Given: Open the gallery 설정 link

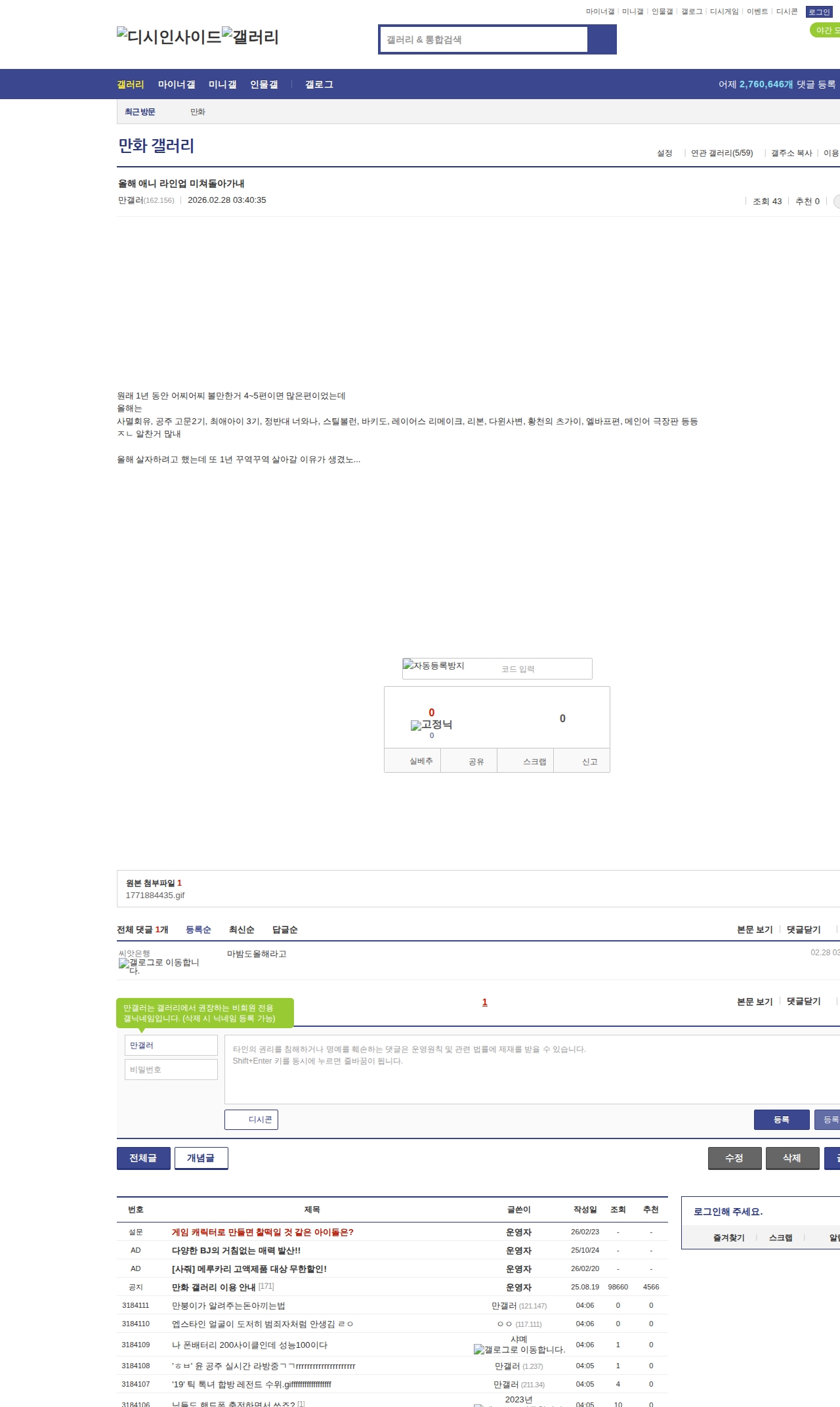Looking at the screenshot, I should (665, 153).
